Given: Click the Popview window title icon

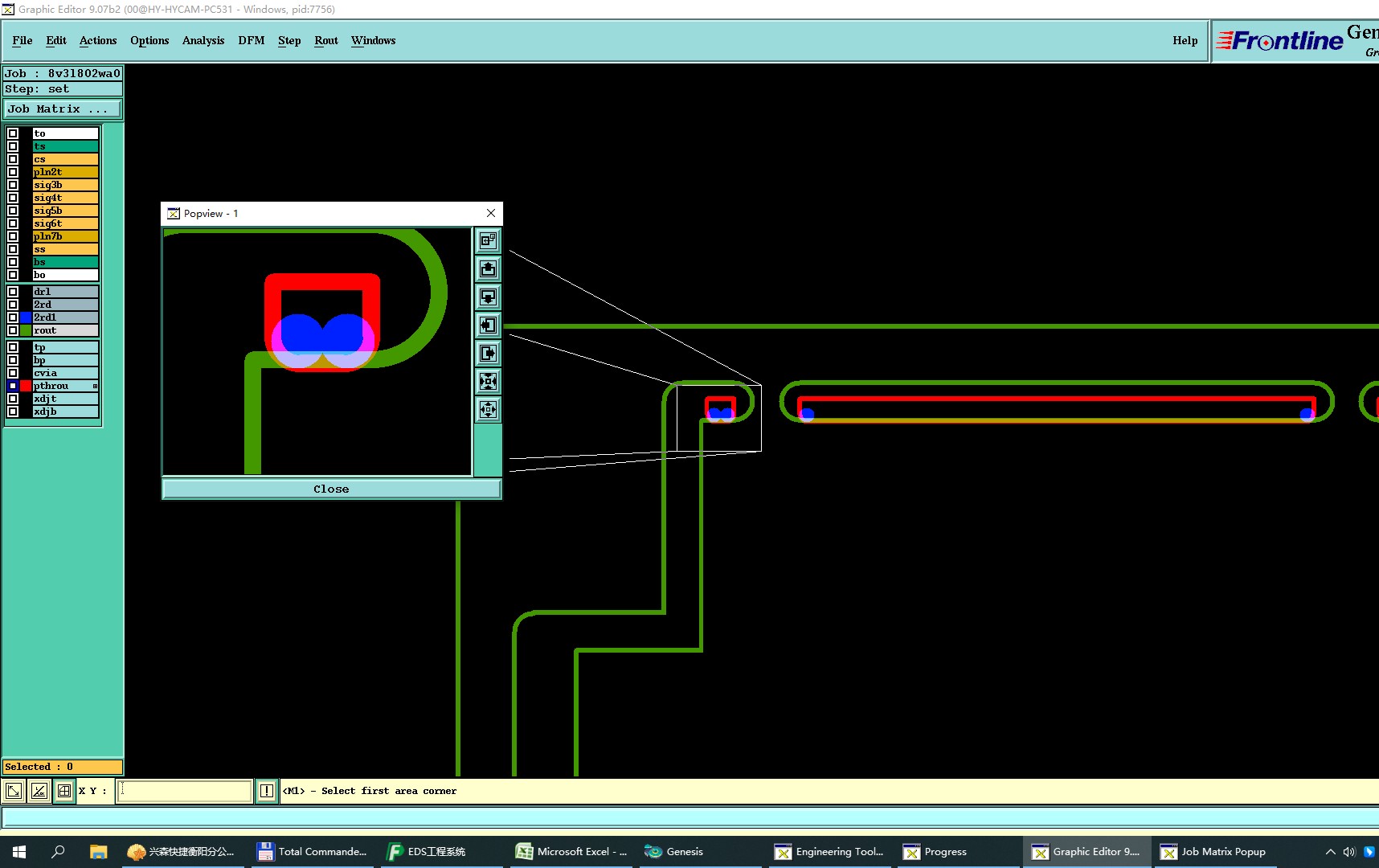Looking at the screenshot, I should pos(173,214).
